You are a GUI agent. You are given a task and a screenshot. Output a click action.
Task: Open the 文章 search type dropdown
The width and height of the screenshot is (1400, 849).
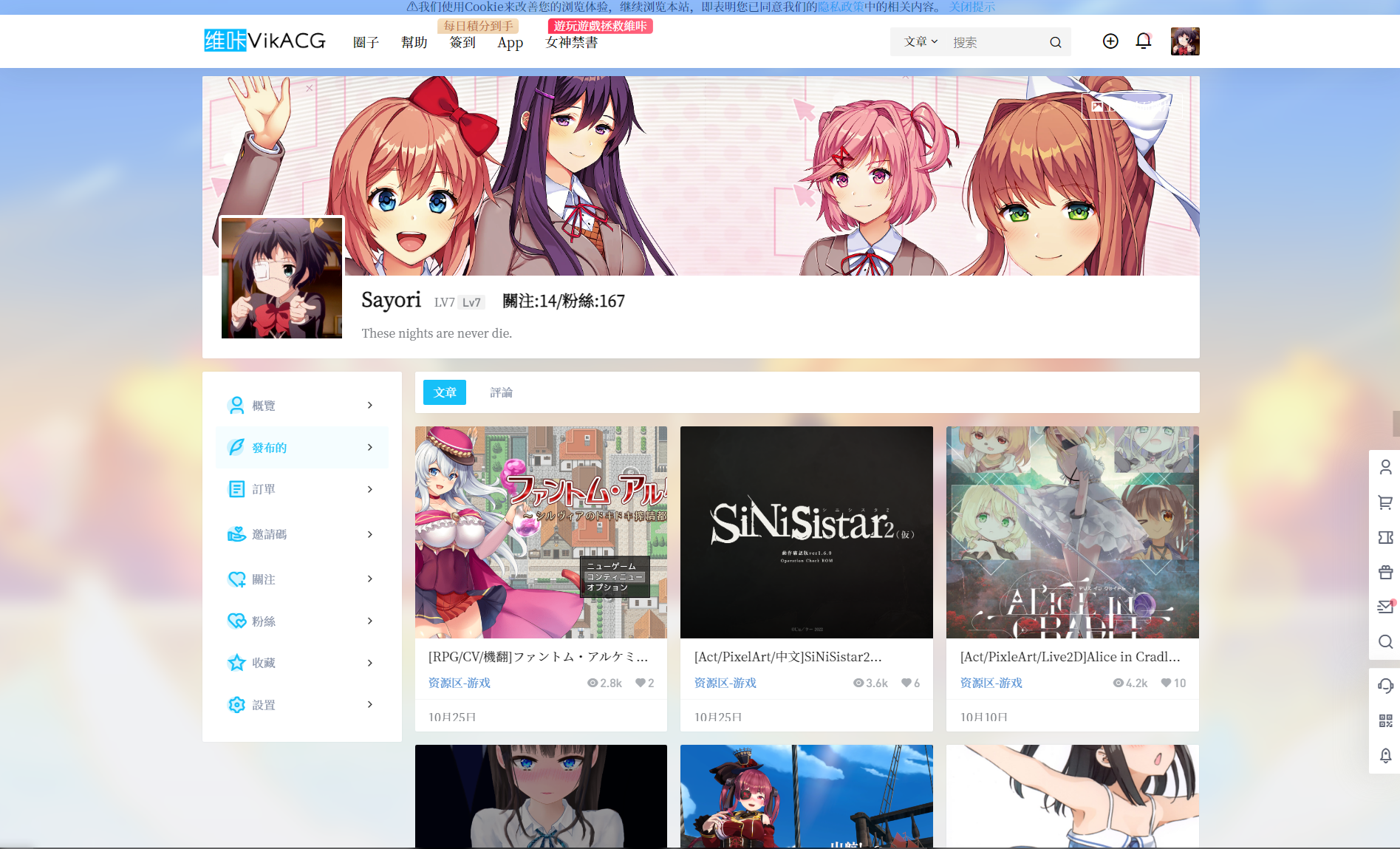point(921,42)
